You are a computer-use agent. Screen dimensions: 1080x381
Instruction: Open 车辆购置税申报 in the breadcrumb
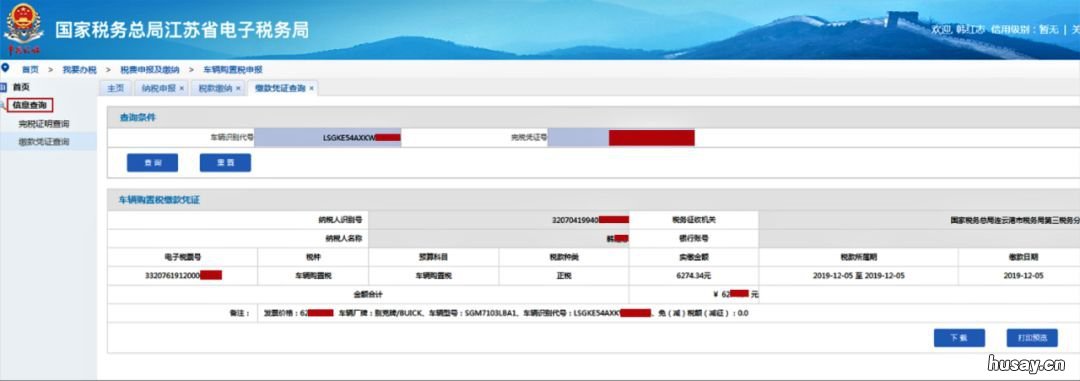pyautogui.click(x=233, y=70)
